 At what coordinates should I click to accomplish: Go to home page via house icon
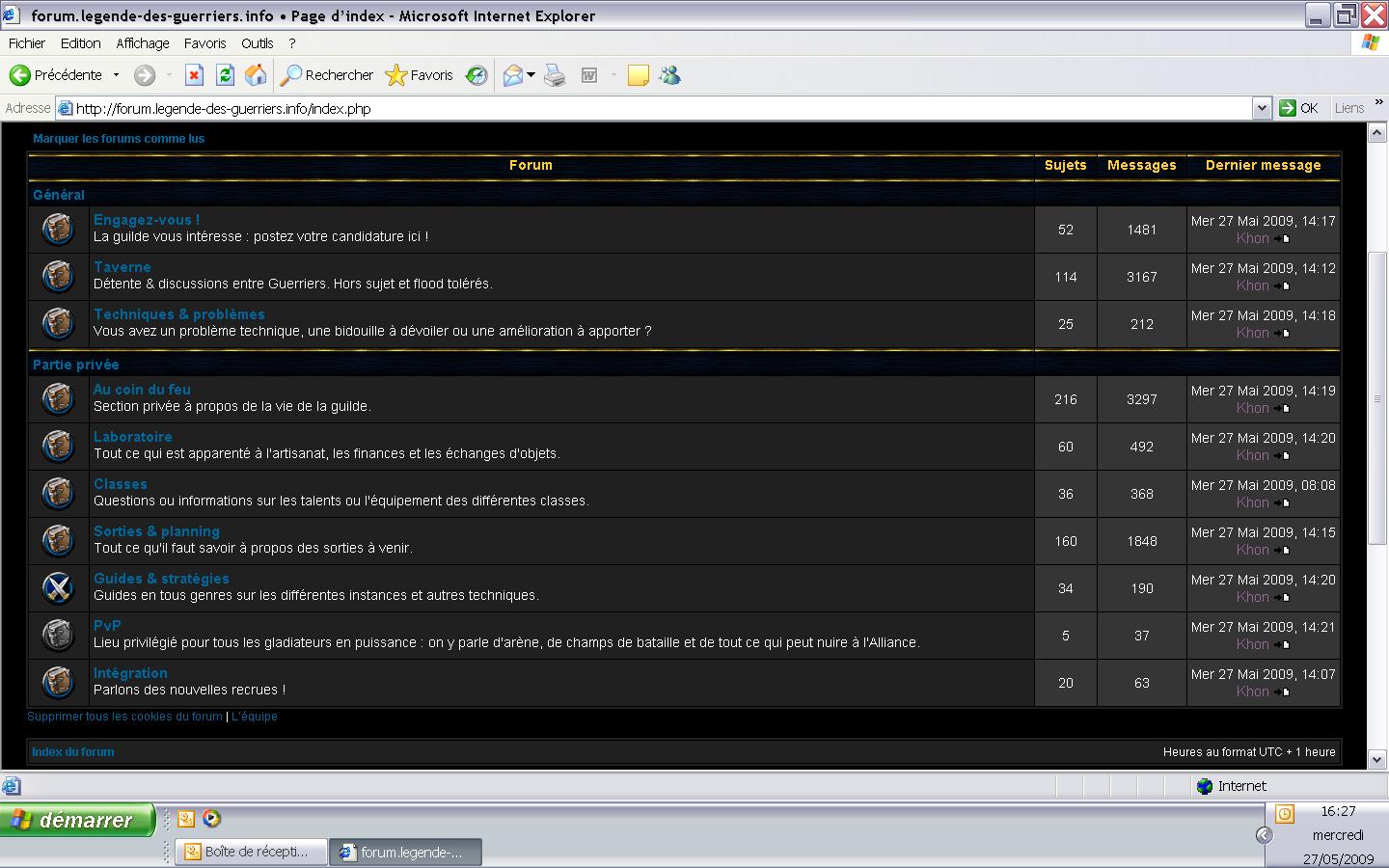click(x=256, y=75)
